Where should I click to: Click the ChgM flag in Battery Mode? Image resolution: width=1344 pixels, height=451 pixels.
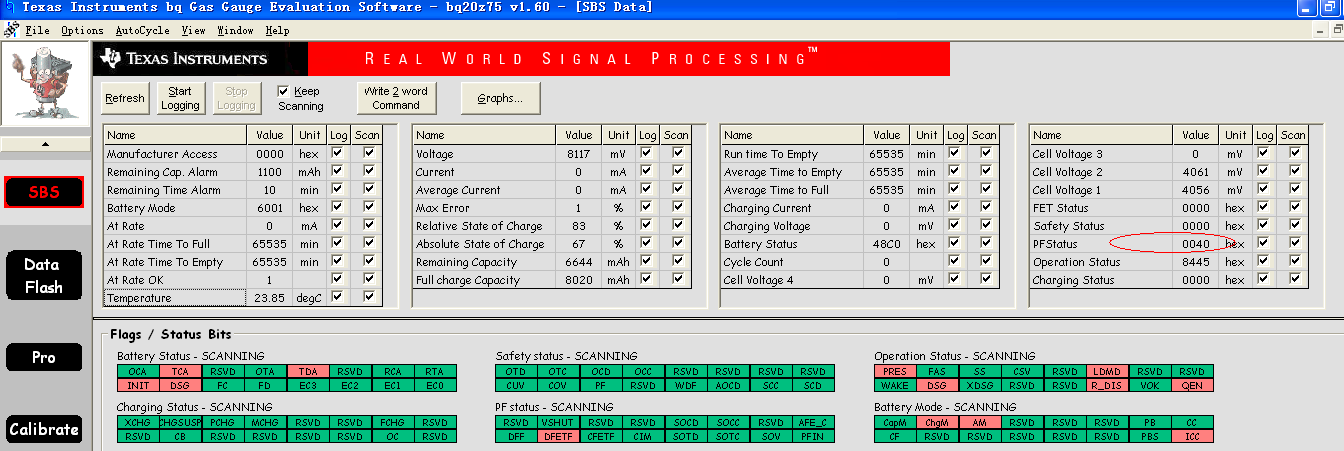click(937, 422)
